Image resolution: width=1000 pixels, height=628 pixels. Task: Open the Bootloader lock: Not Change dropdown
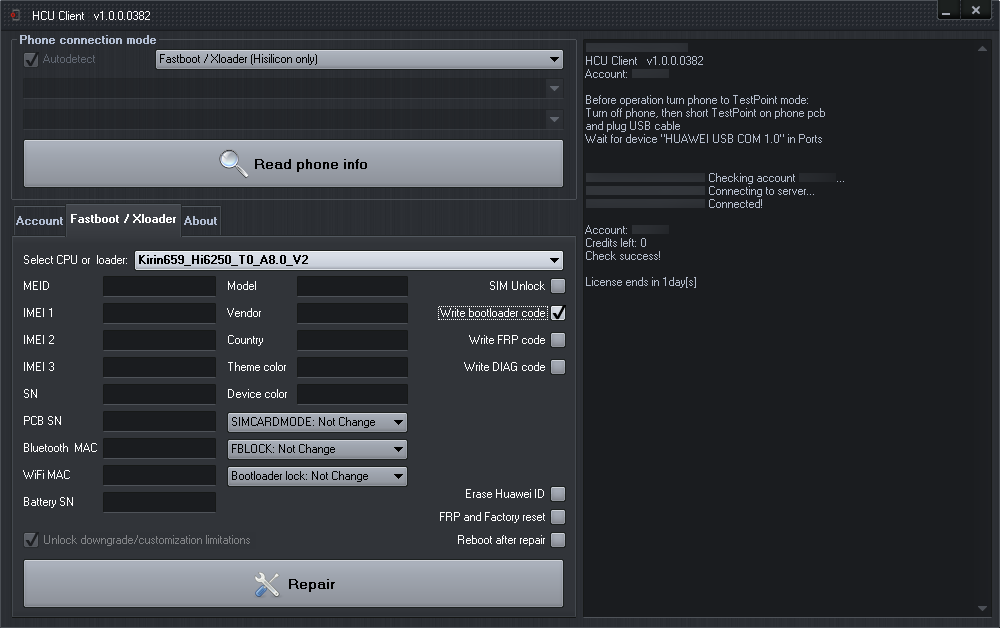[317, 476]
